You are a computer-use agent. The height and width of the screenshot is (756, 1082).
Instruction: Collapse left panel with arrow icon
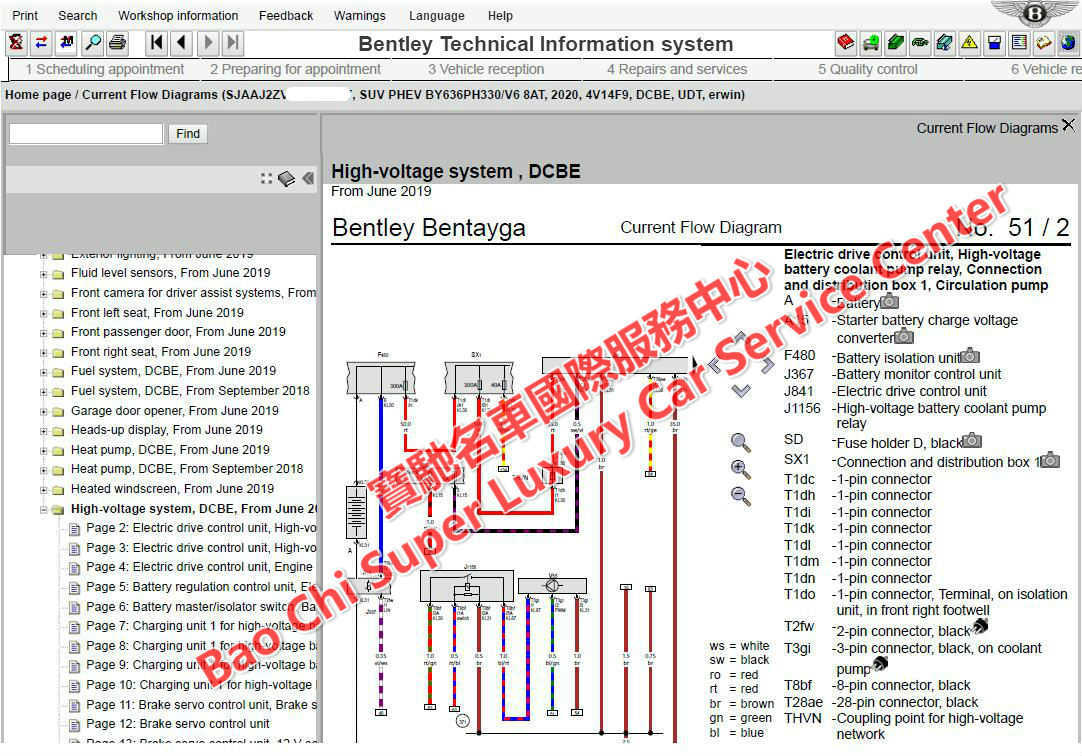(x=308, y=179)
